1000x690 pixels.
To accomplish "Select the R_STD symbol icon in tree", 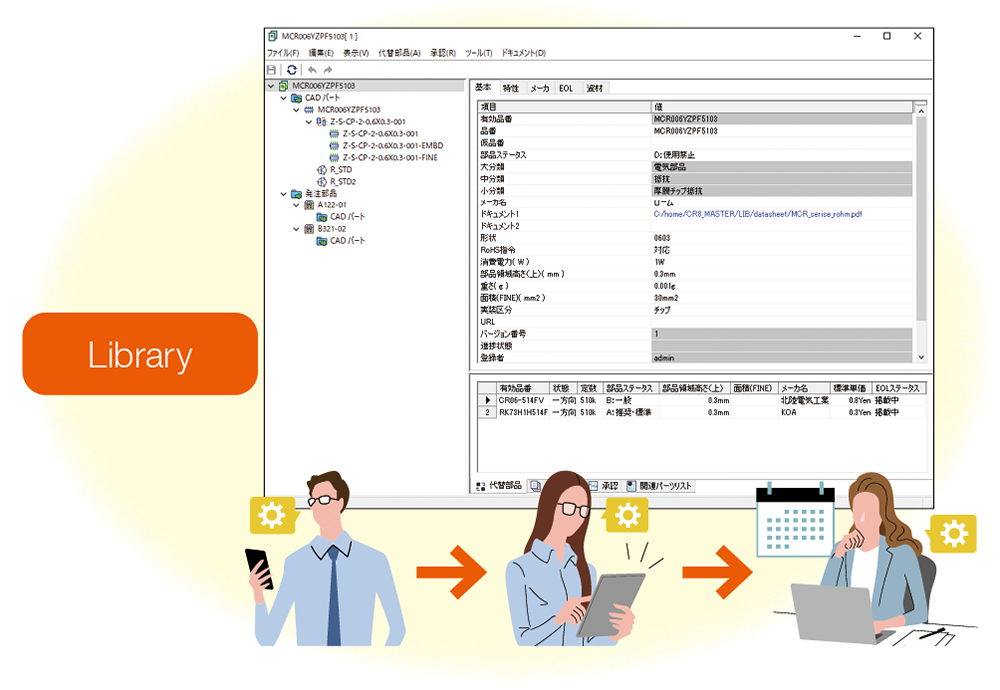I will pyautogui.click(x=322, y=170).
